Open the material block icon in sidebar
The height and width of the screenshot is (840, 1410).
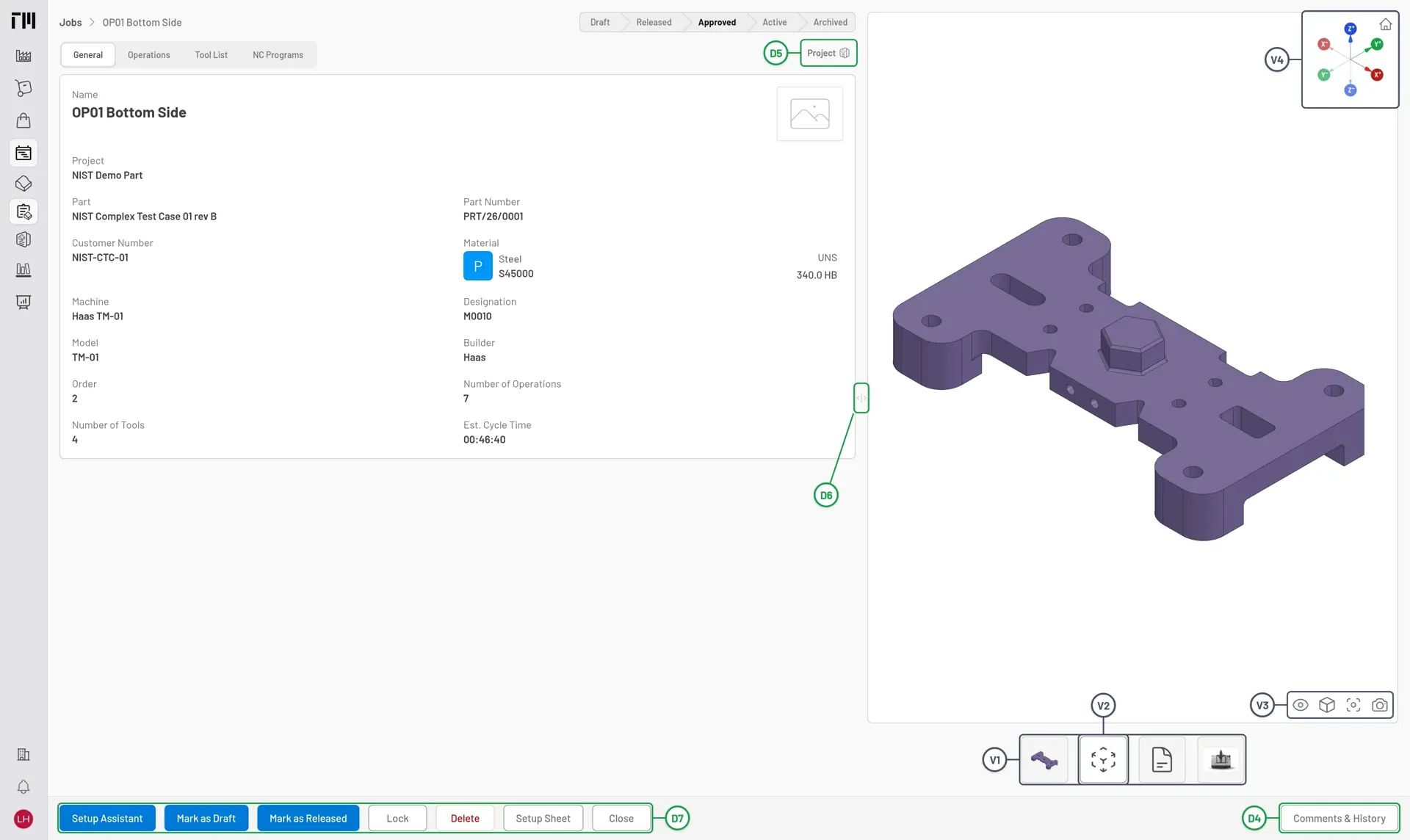point(23,184)
